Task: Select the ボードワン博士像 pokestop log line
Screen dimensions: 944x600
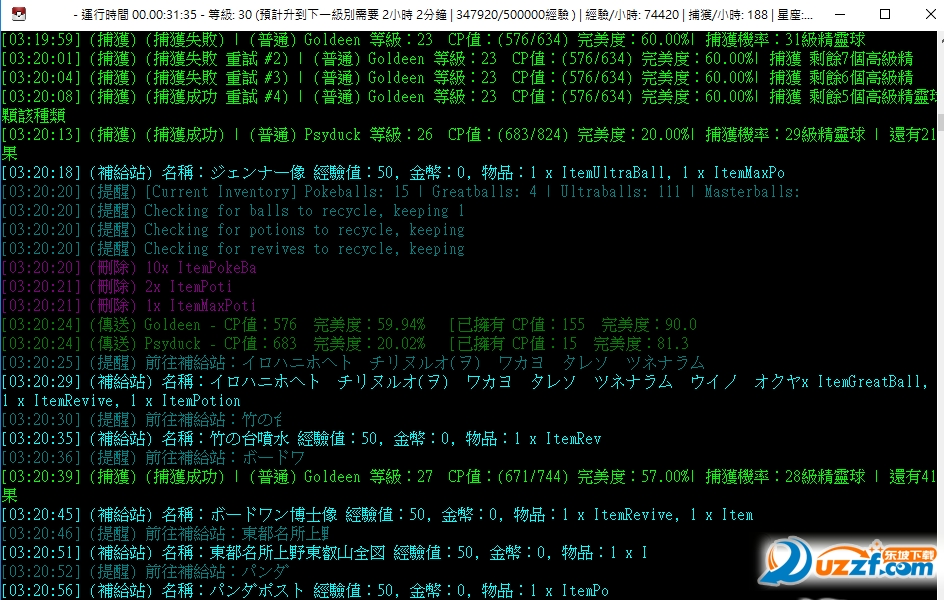Action: [x=377, y=515]
